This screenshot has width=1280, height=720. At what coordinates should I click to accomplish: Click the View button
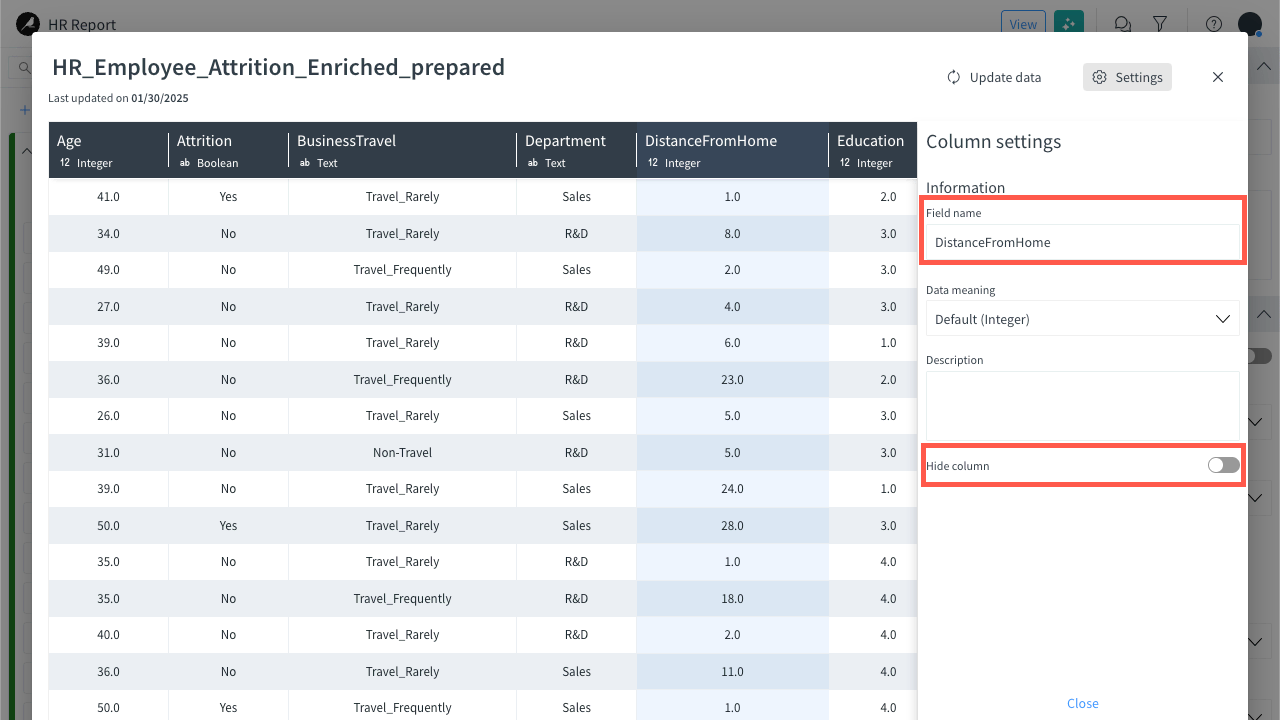point(1023,23)
